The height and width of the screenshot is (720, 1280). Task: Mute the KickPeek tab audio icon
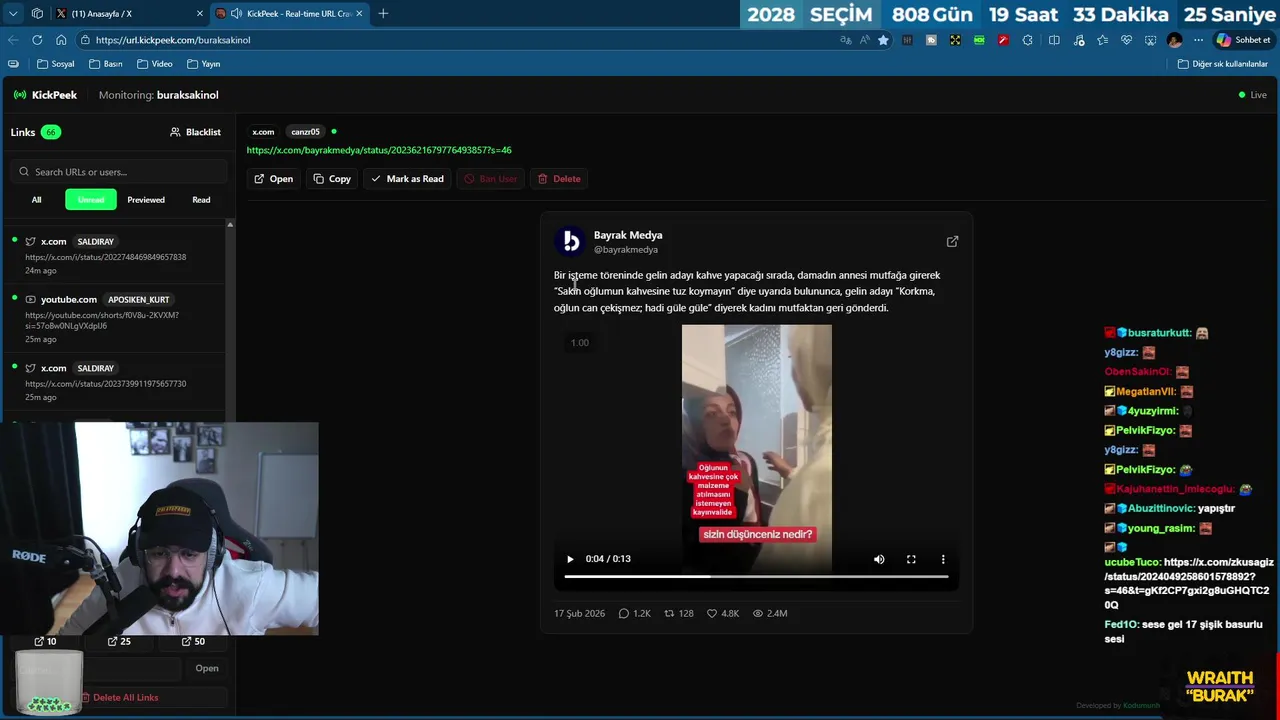(236, 14)
